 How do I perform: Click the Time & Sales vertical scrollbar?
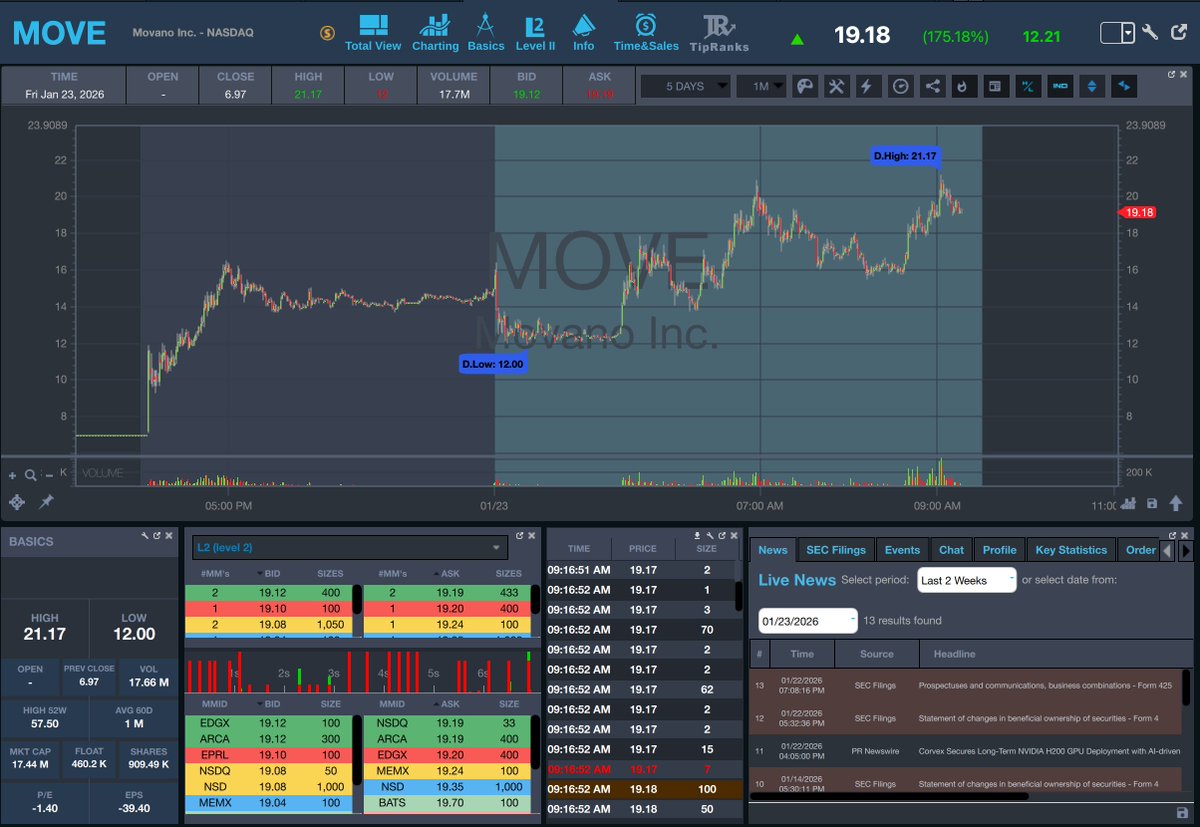pos(737,596)
